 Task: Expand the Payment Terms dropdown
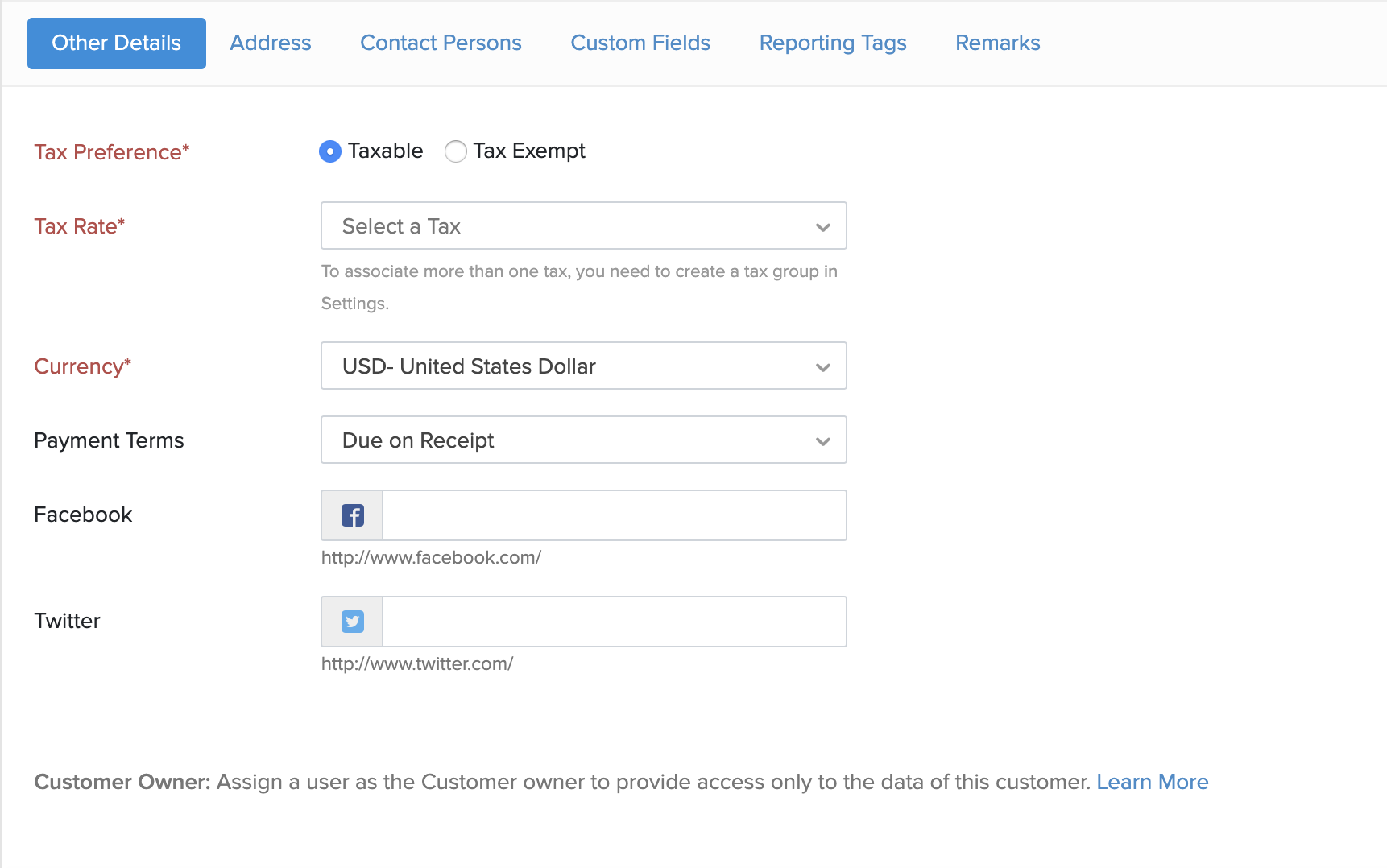pyautogui.click(x=583, y=440)
